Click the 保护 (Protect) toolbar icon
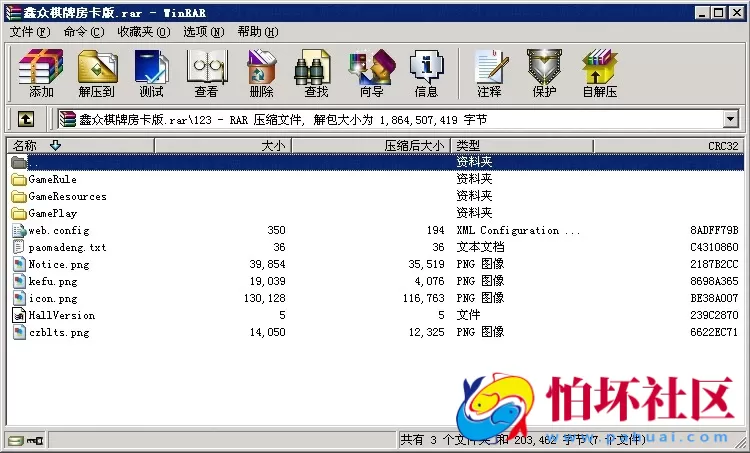750x453 pixels. coord(544,66)
